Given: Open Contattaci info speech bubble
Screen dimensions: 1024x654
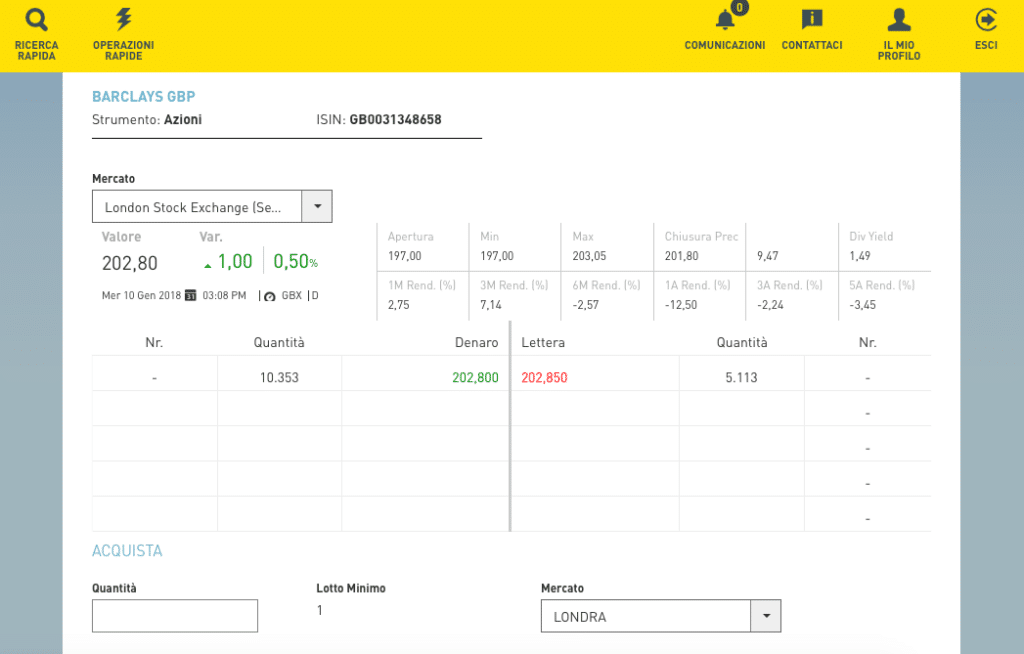Looking at the screenshot, I should (x=812, y=20).
